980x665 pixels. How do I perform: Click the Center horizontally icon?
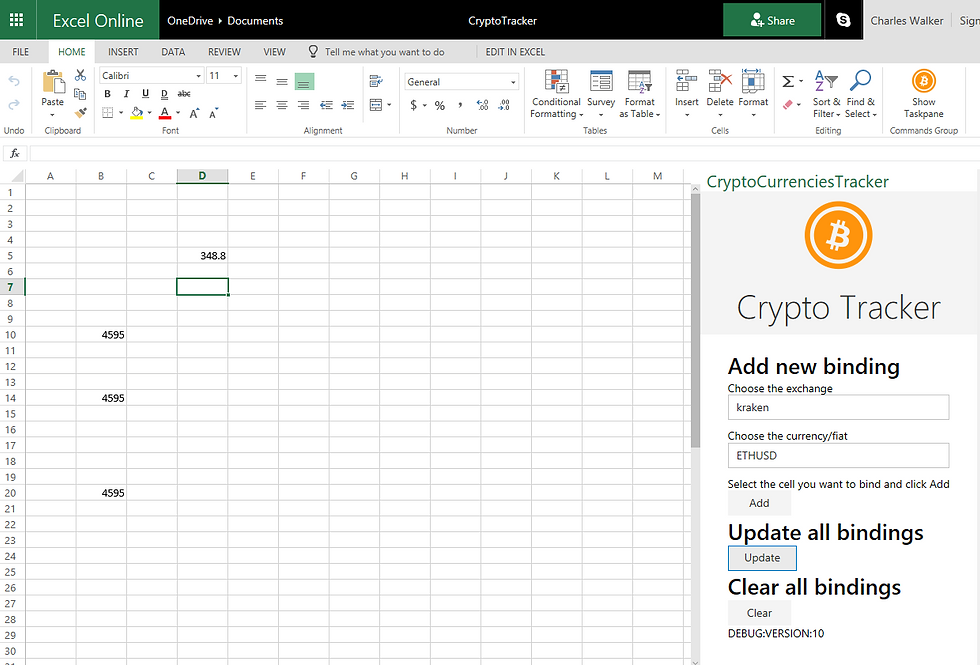282,105
